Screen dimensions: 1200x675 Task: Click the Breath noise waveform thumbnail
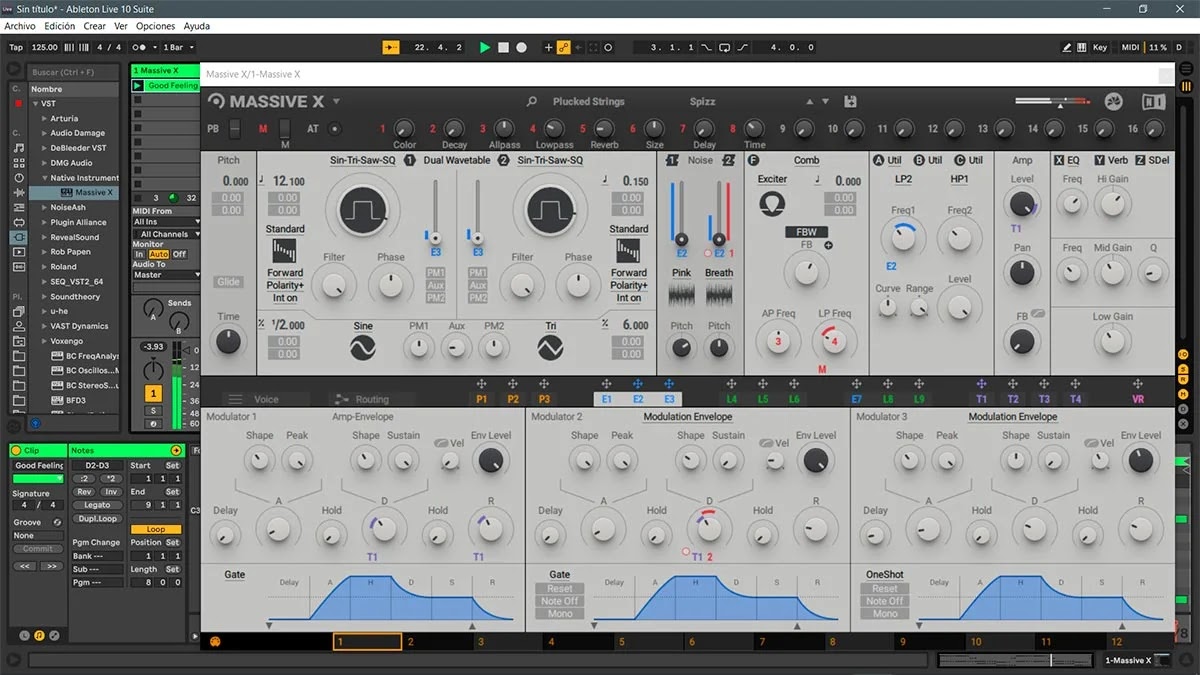(x=719, y=295)
